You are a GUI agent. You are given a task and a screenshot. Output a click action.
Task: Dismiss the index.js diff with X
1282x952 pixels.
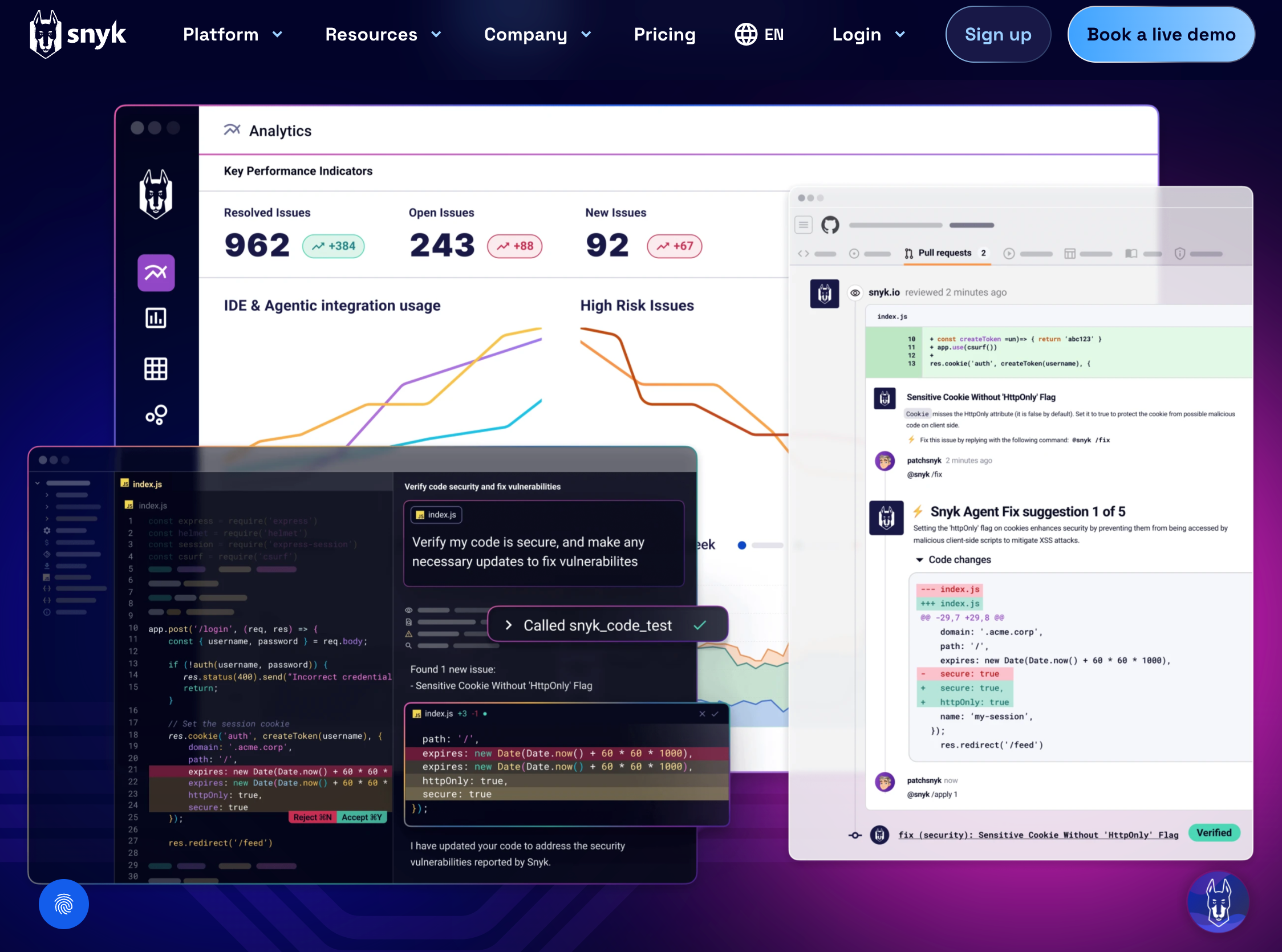pos(701,713)
